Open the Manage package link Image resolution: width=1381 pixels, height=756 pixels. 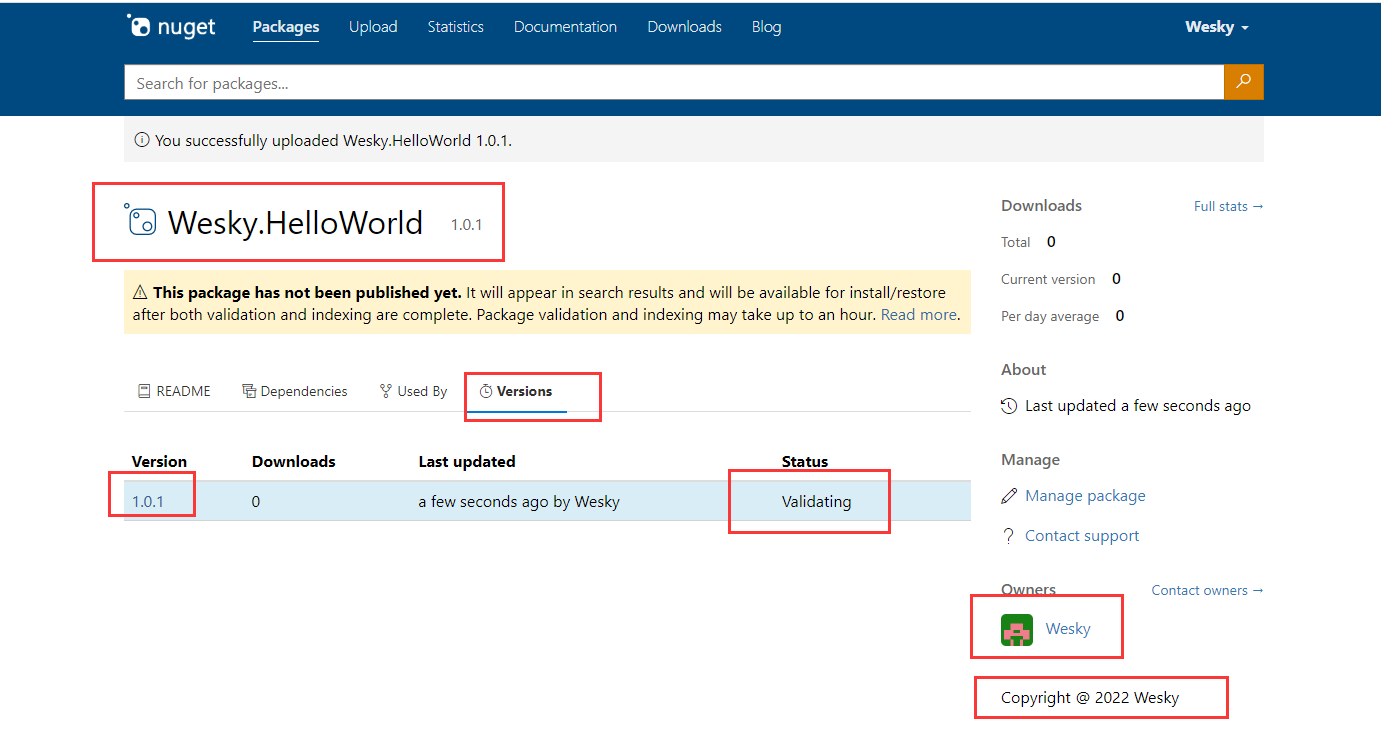tap(1085, 496)
